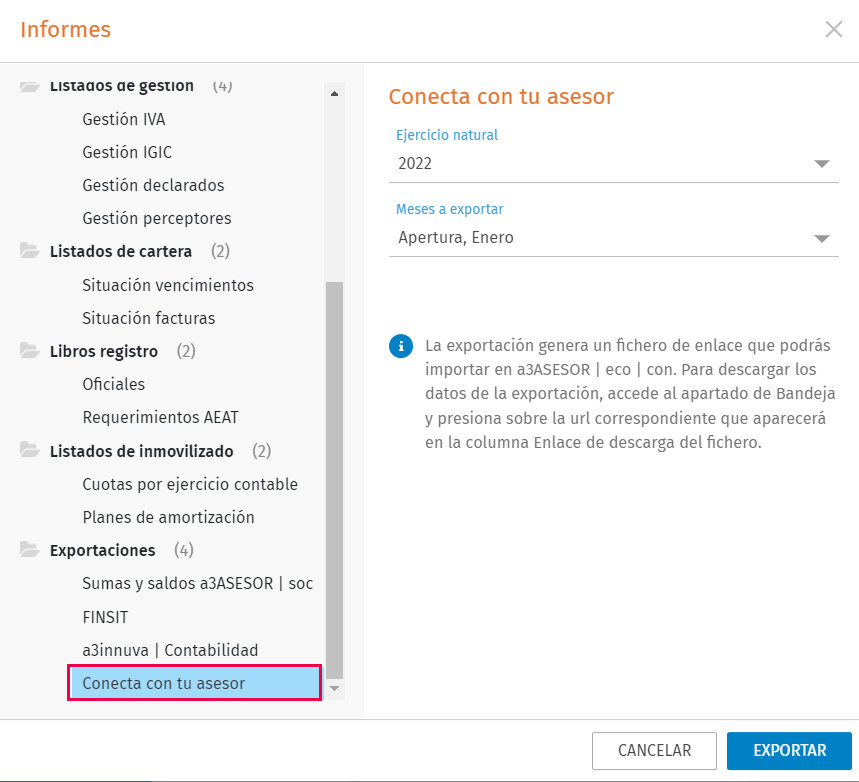Select Gestión IGIC report
This screenshot has width=859, height=782.
[127, 152]
